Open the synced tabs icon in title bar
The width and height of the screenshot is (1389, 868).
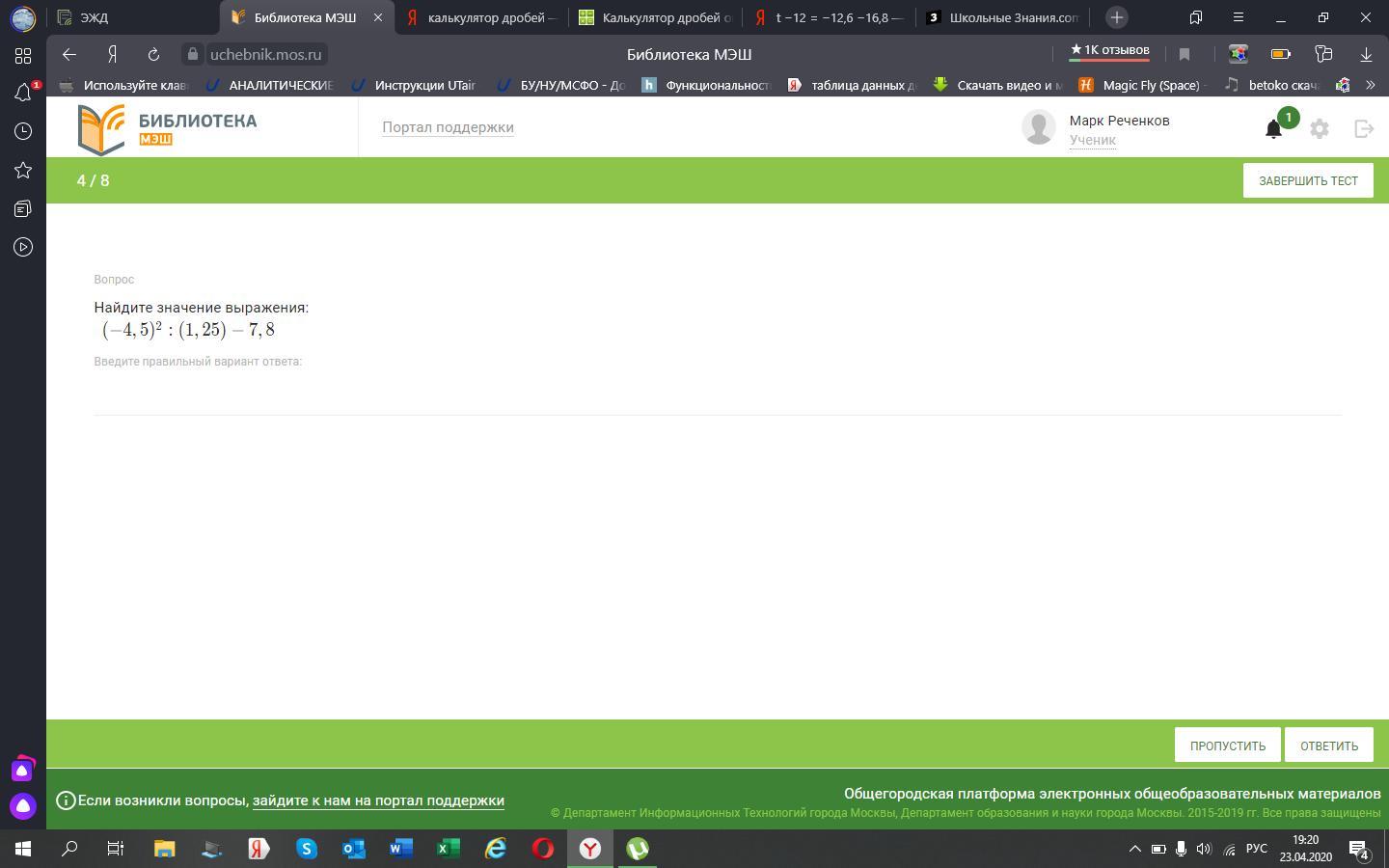1195,17
